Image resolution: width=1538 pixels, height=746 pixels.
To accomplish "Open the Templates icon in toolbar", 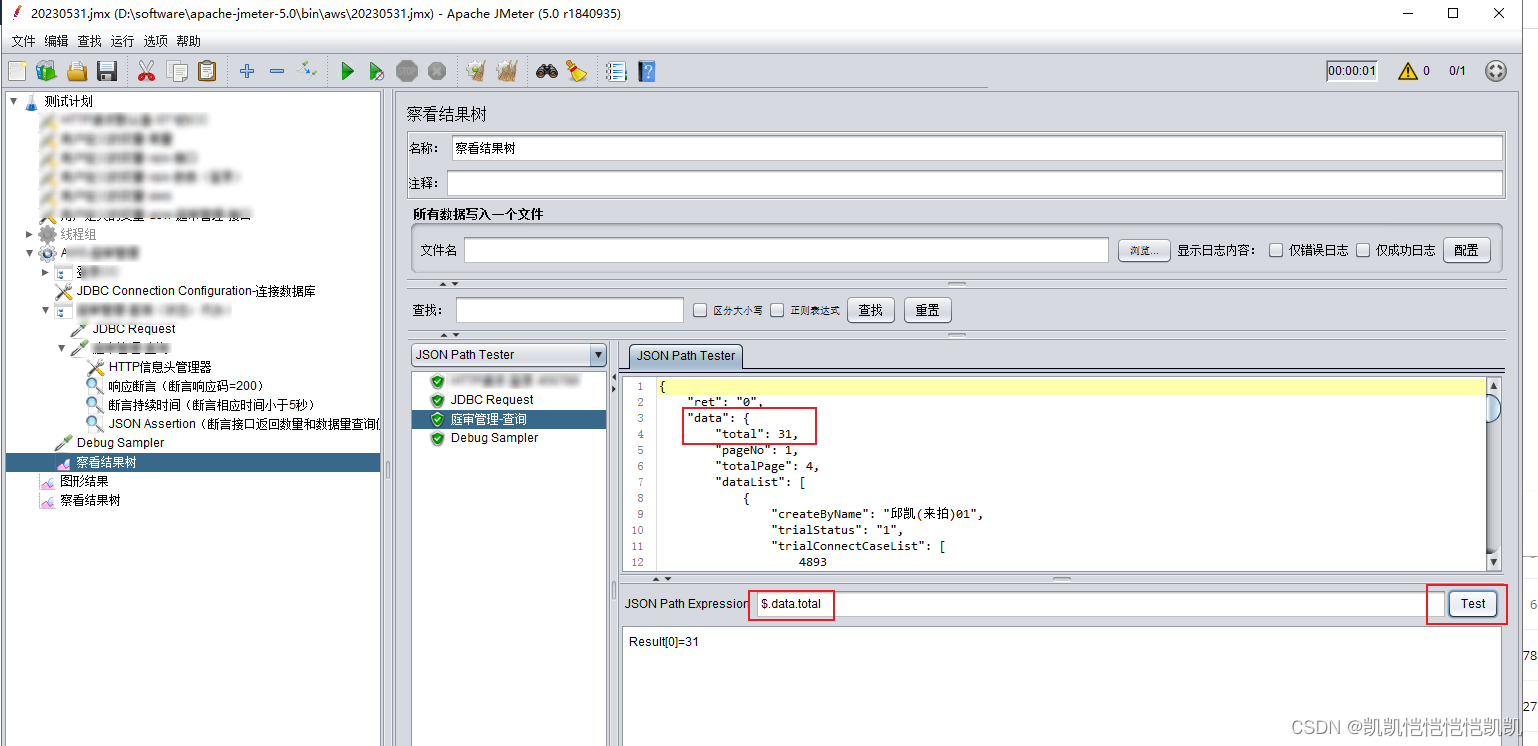I will [46, 71].
